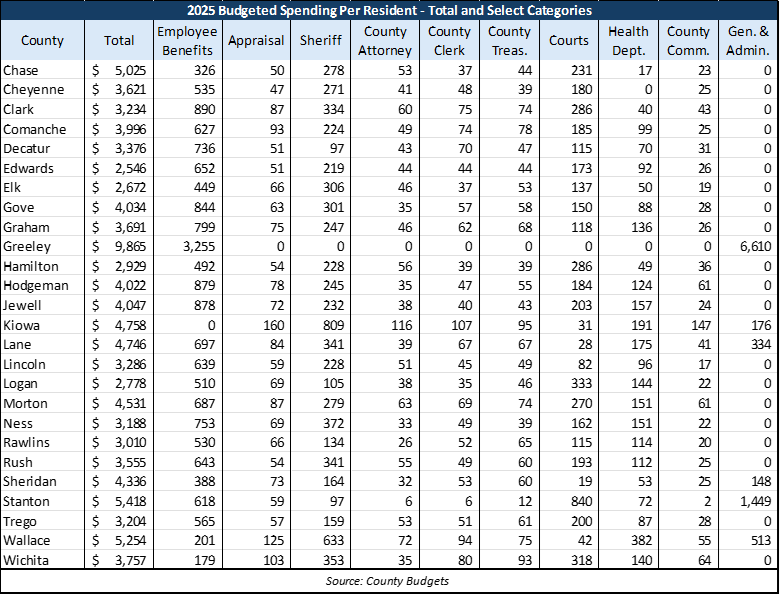Select the 'County' column header
The height and width of the screenshot is (595, 780).
tap(42, 41)
